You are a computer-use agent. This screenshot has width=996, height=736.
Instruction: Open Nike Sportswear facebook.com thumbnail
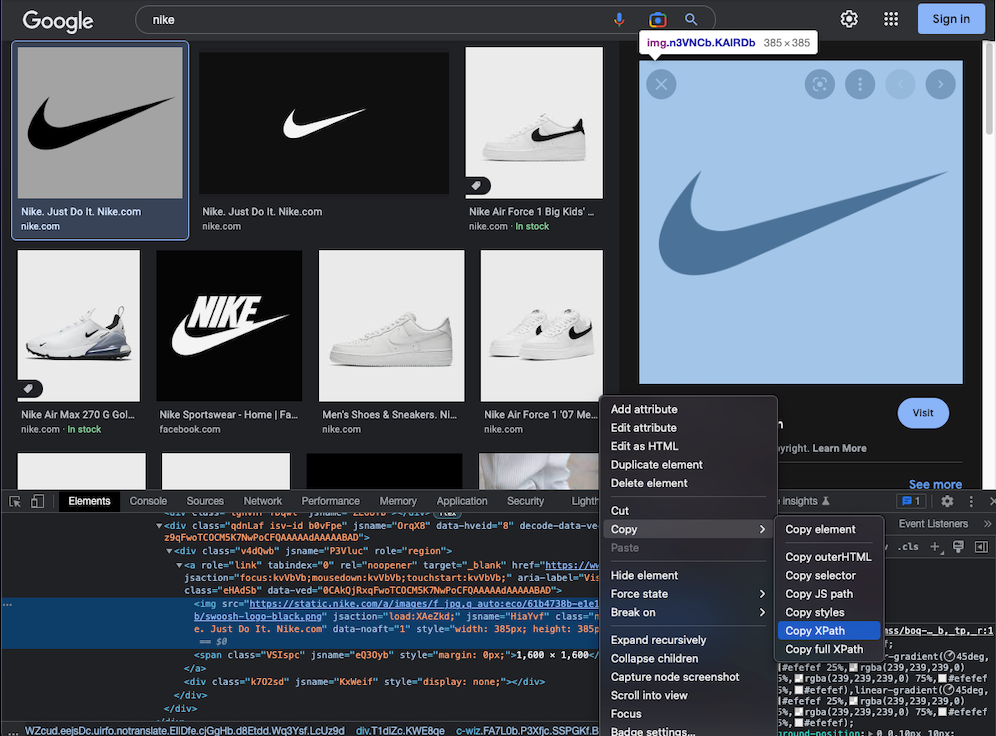click(229, 325)
